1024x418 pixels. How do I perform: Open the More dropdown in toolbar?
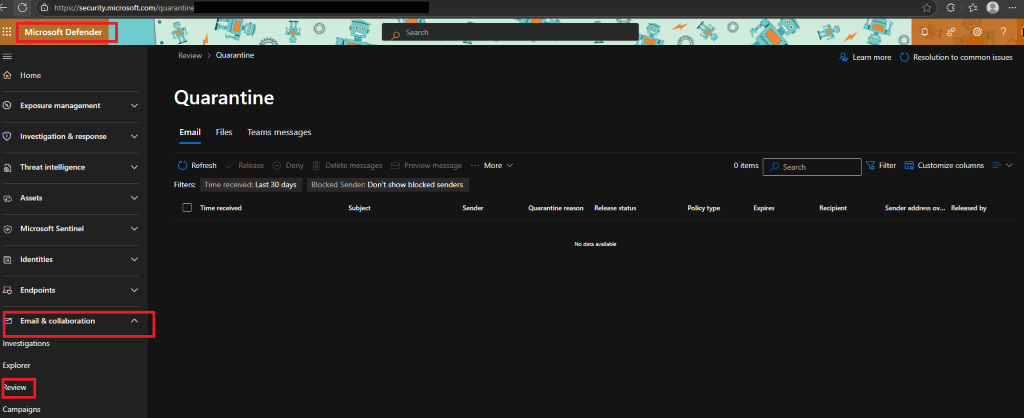pyautogui.click(x=492, y=166)
